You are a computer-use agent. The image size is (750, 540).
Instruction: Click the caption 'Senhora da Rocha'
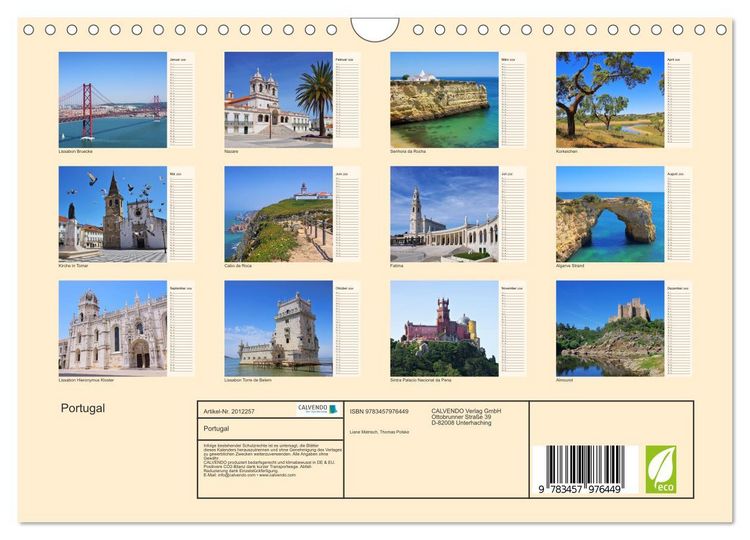[408, 152]
